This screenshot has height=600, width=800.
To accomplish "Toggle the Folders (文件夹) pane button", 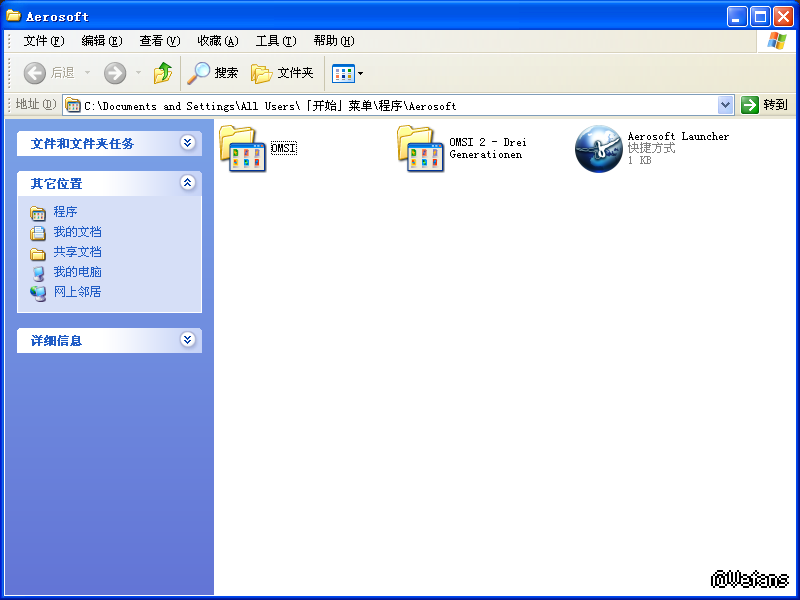I will [282, 73].
